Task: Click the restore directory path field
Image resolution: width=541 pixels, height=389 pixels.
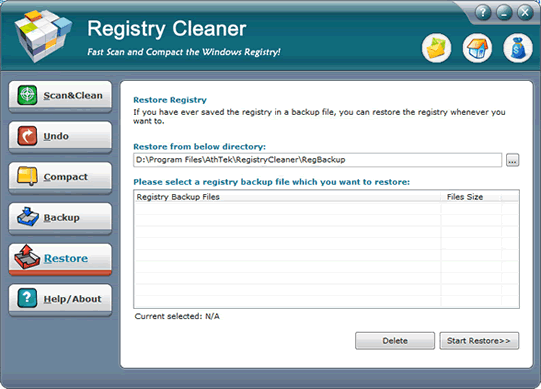Action: (x=317, y=160)
